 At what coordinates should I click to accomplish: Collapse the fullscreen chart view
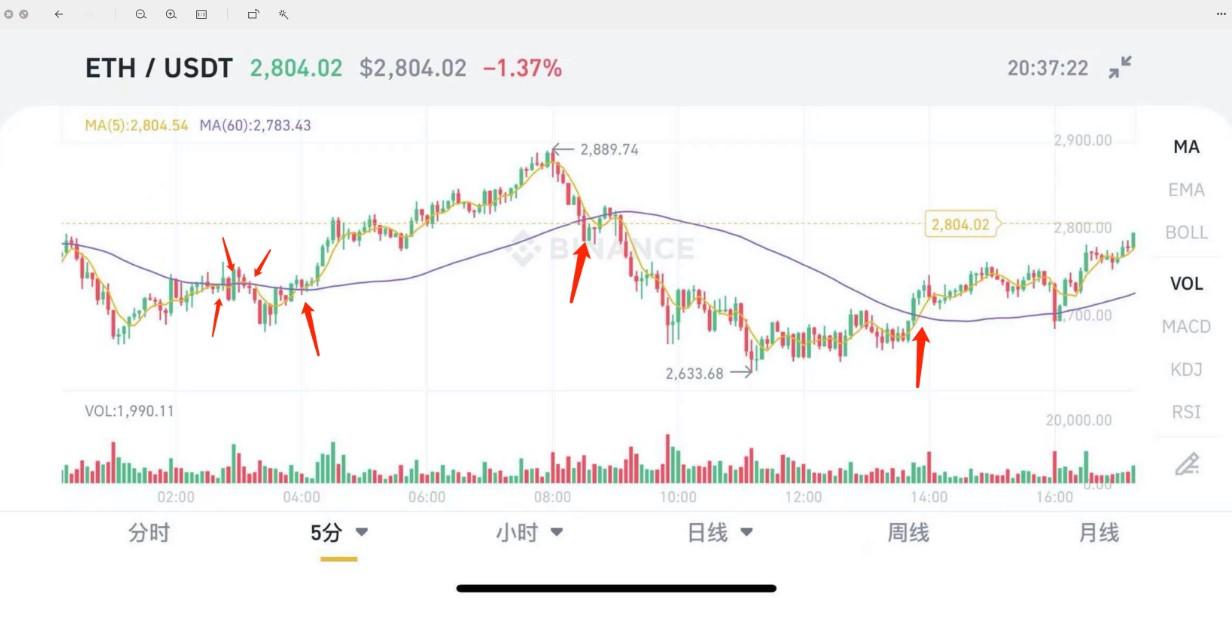1120,68
